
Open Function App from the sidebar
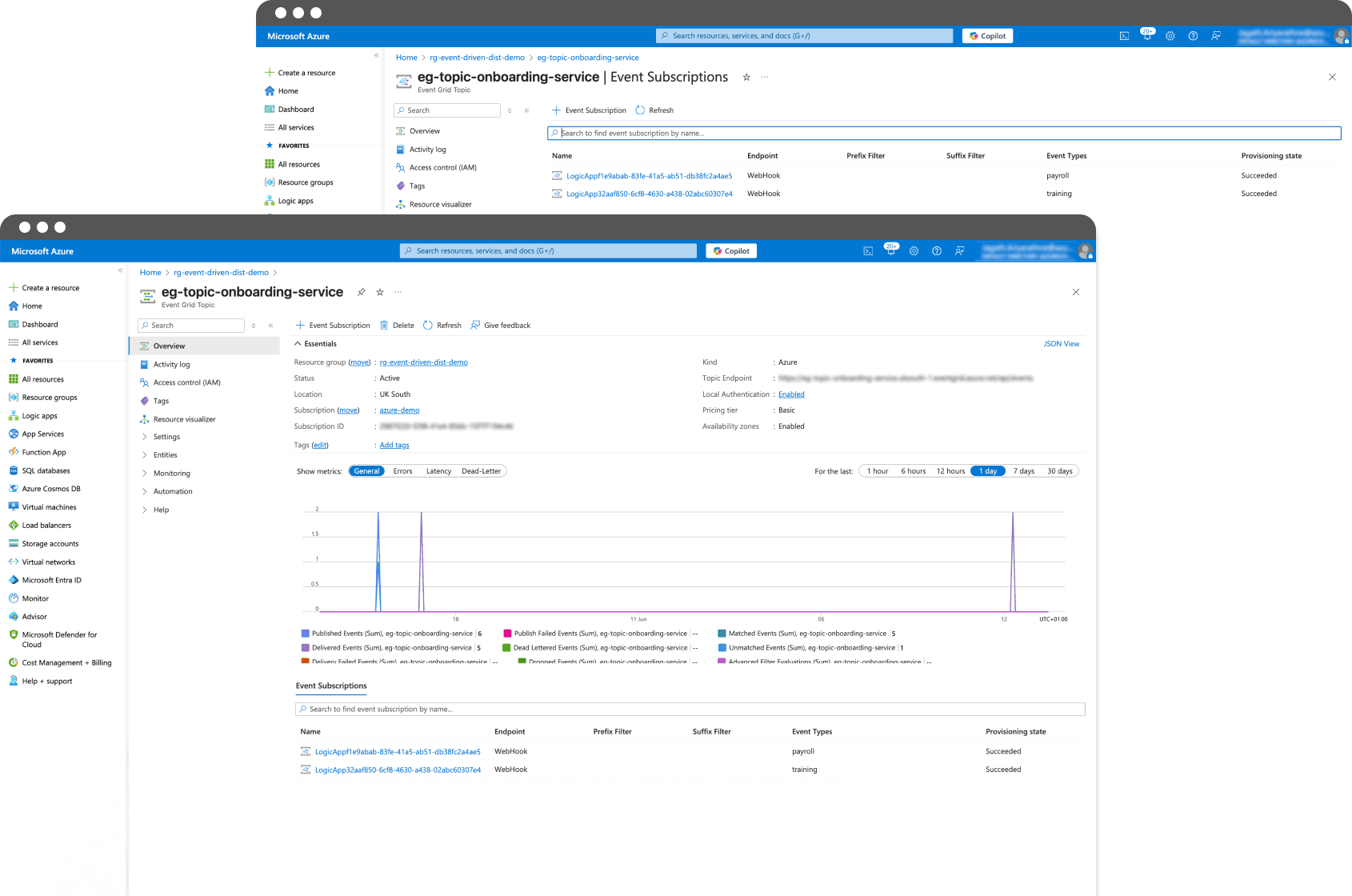(43, 453)
